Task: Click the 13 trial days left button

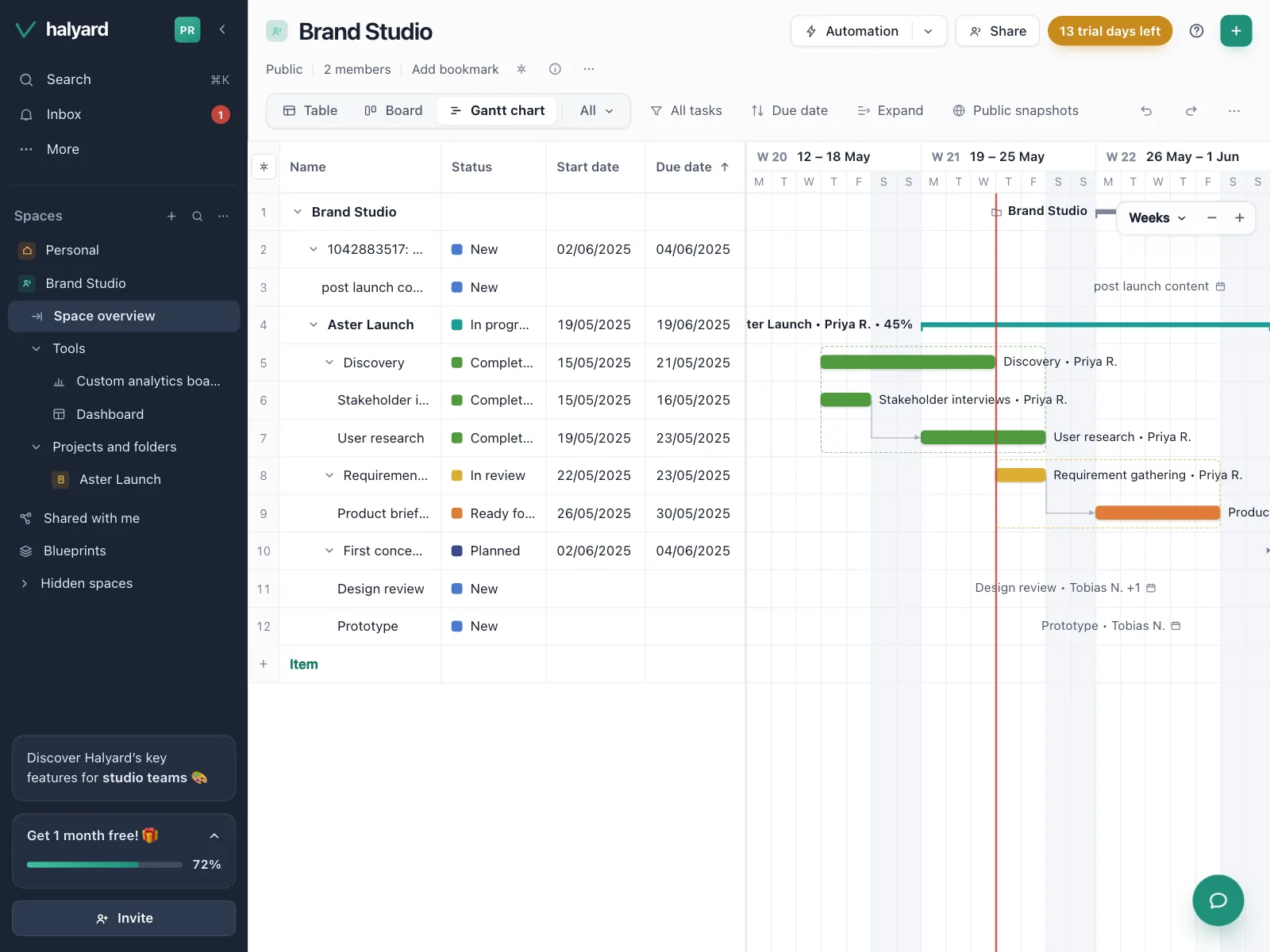Action: tap(1110, 31)
